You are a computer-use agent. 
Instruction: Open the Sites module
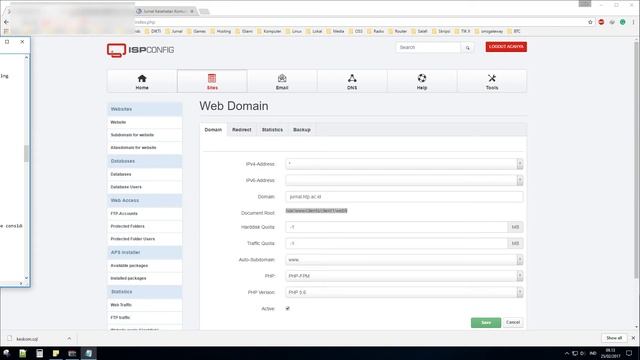tap(212, 81)
